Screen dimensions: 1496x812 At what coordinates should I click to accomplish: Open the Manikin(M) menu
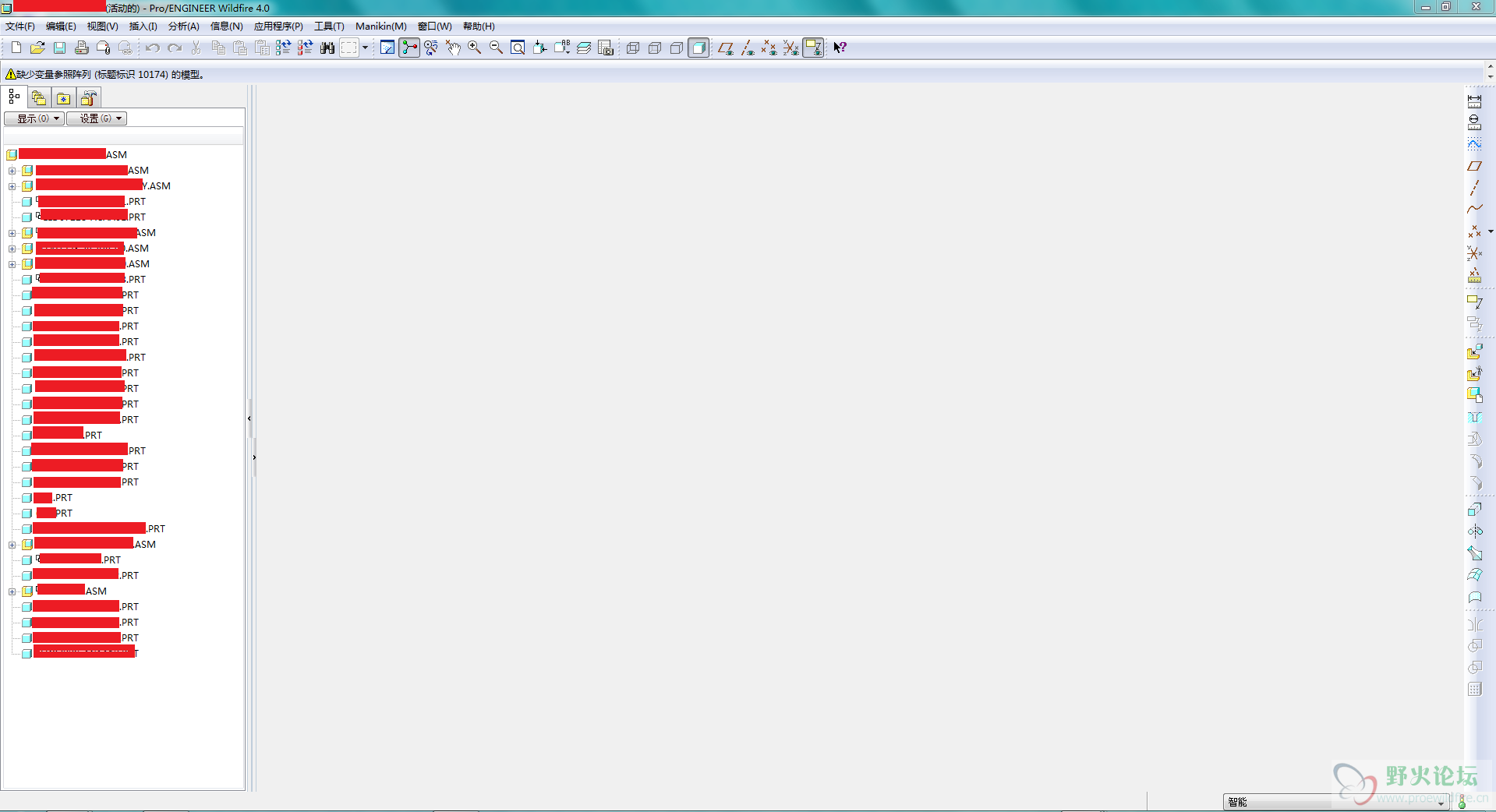pos(381,26)
